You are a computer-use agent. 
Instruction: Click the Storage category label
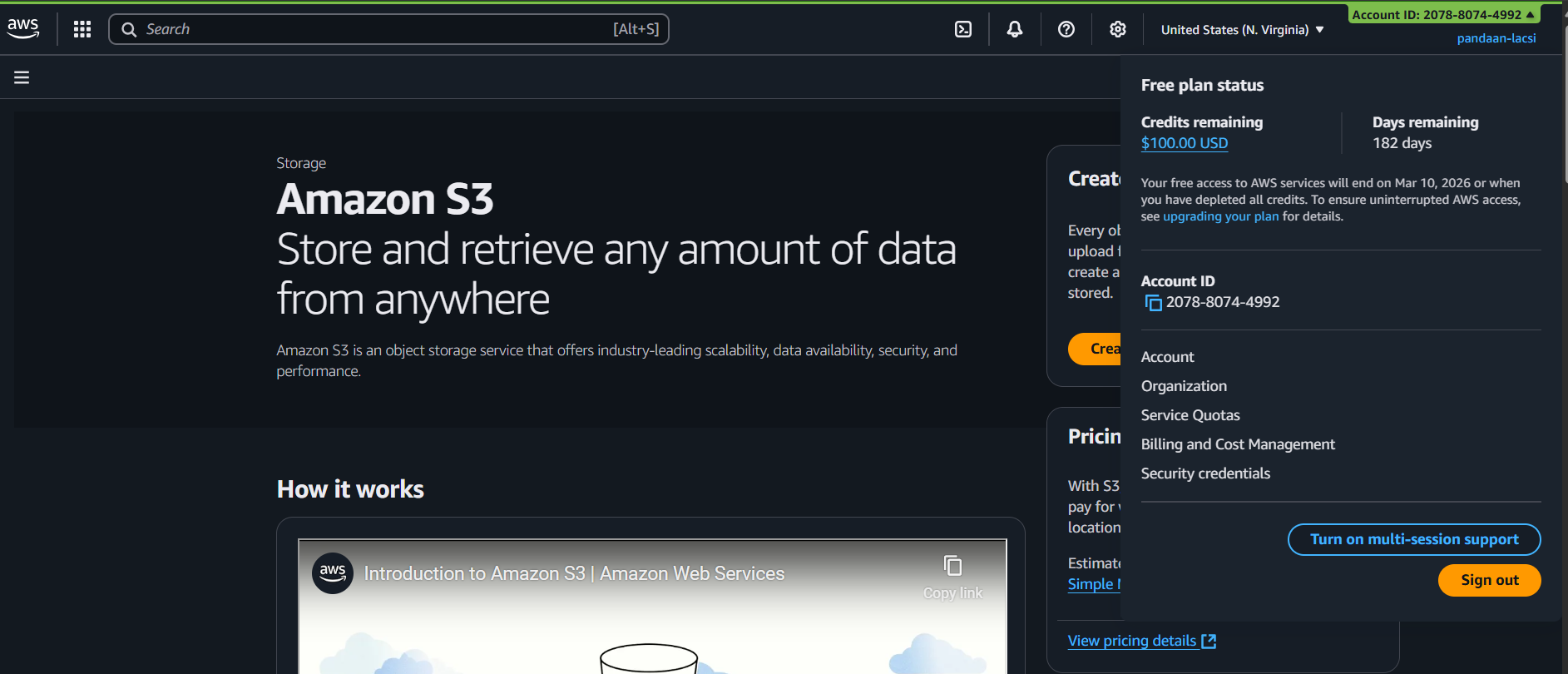tap(301, 163)
